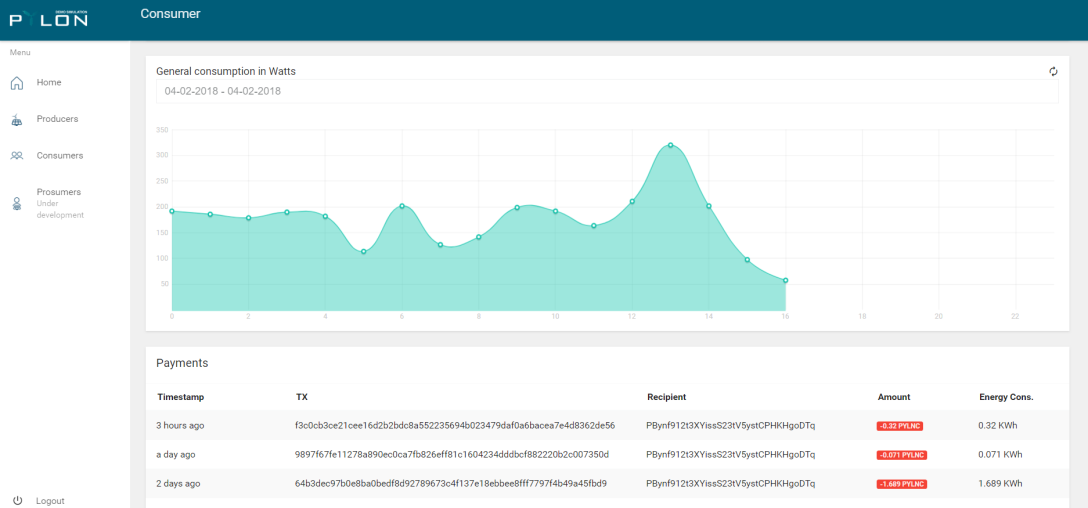Click the -1.689 PYLNC amount badge
The image size is (1088, 508).
902,484
